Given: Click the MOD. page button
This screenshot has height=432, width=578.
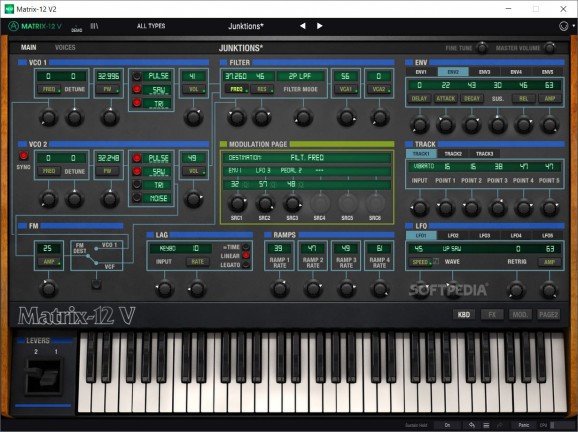Looking at the screenshot, I should click(x=520, y=314).
